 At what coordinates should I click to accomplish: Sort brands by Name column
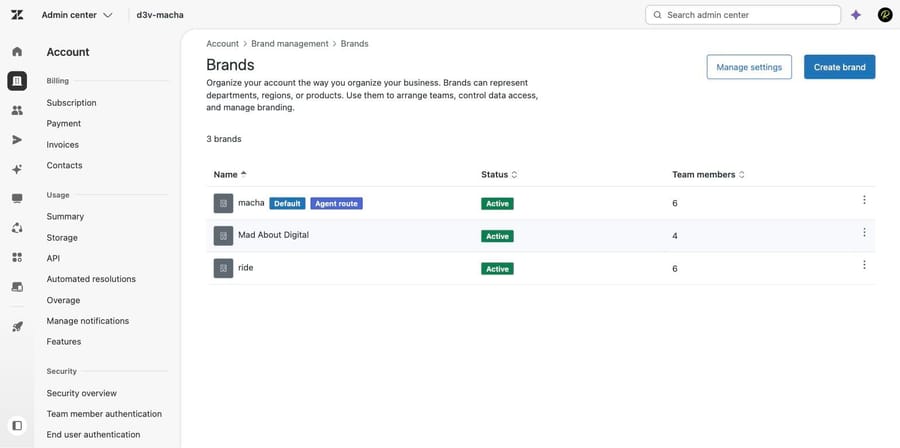tap(230, 174)
